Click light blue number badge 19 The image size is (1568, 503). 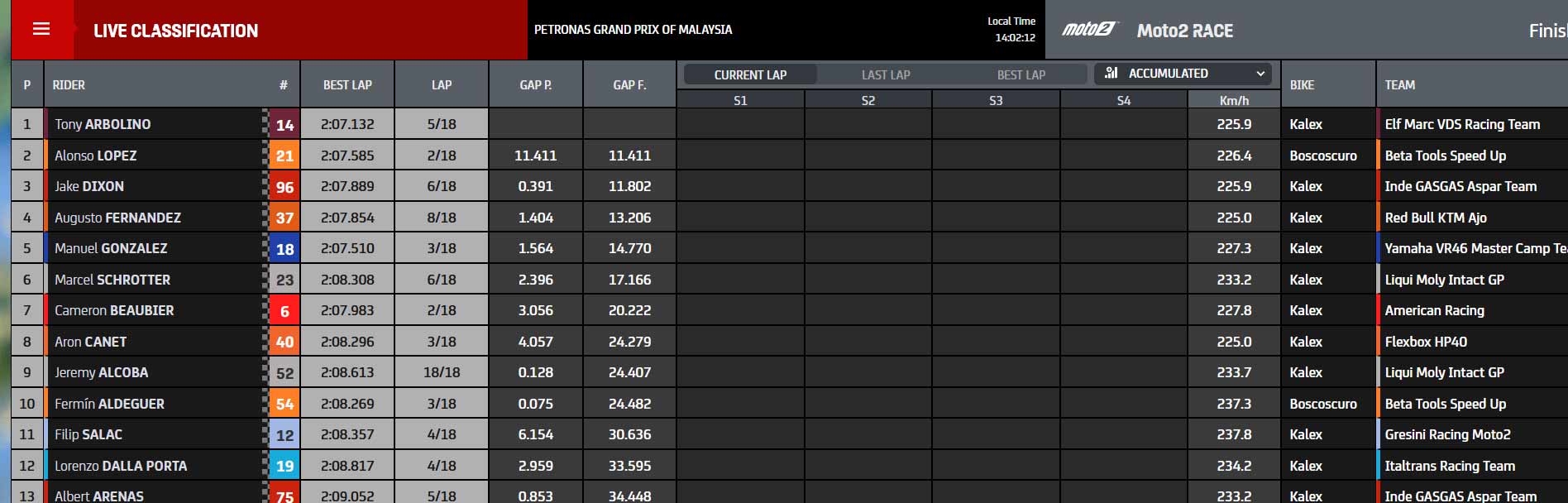(284, 466)
